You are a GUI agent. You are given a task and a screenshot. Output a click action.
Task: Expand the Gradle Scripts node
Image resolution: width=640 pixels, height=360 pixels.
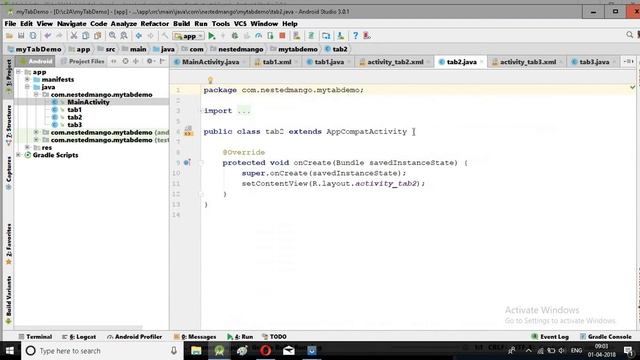[x=18, y=155]
